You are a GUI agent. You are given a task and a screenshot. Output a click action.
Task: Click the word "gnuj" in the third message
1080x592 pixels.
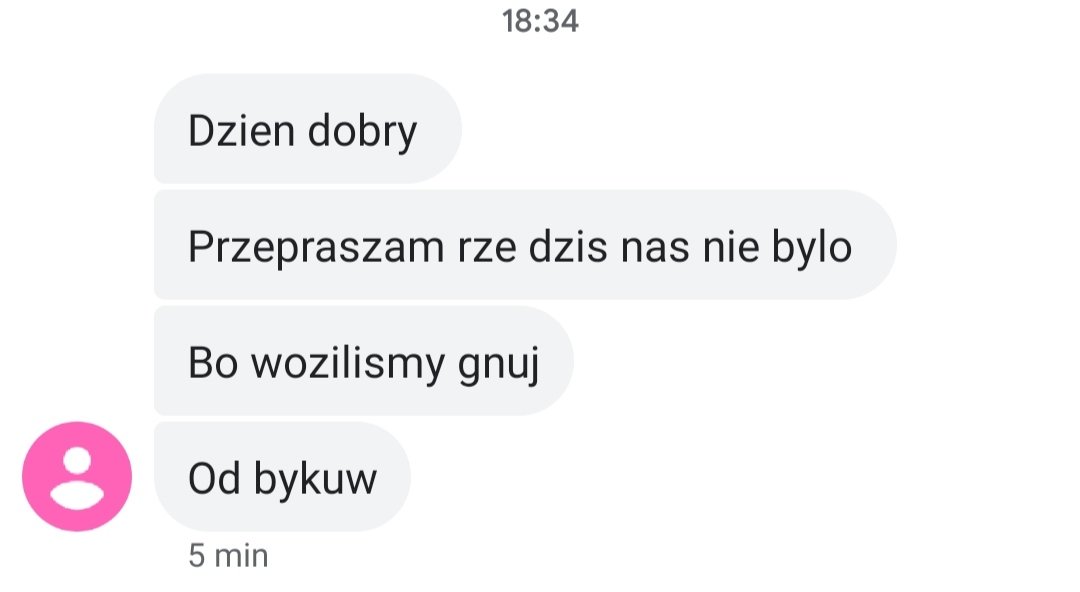pyautogui.click(x=499, y=365)
